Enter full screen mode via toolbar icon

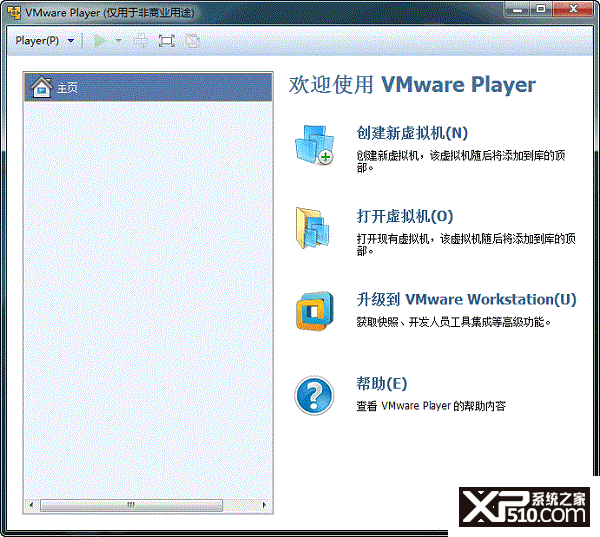point(166,41)
